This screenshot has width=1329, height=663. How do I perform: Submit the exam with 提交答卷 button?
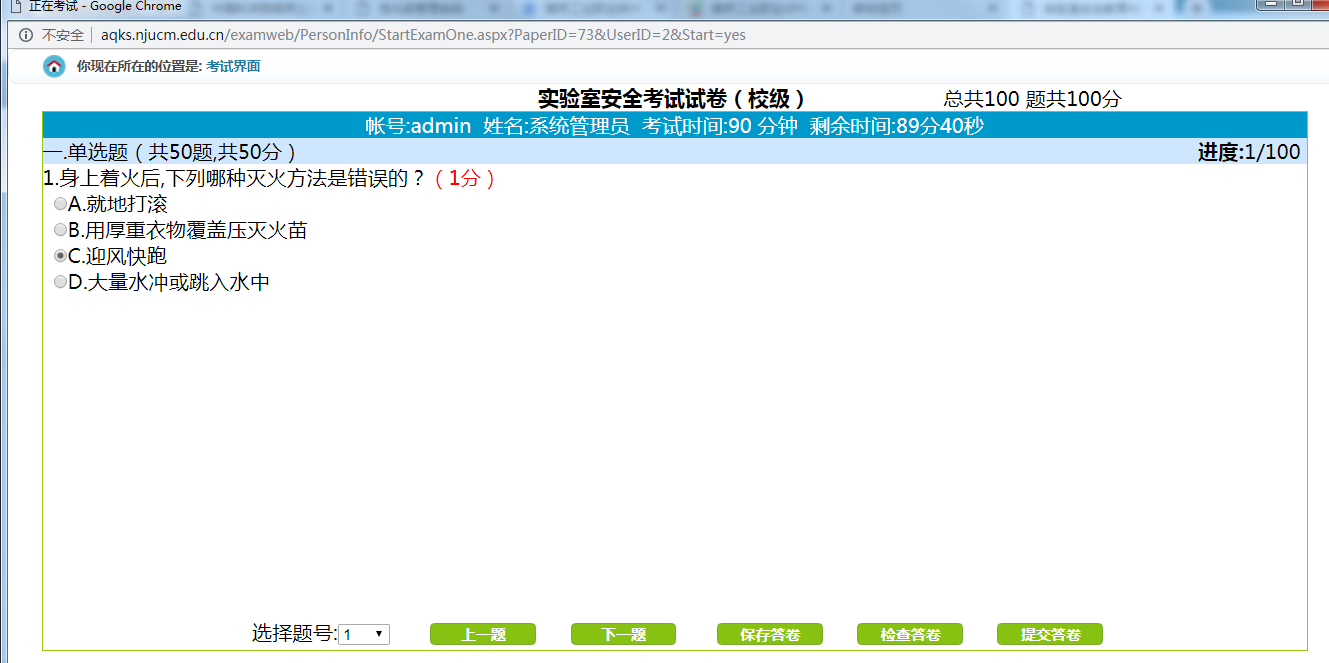pos(1049,633)
